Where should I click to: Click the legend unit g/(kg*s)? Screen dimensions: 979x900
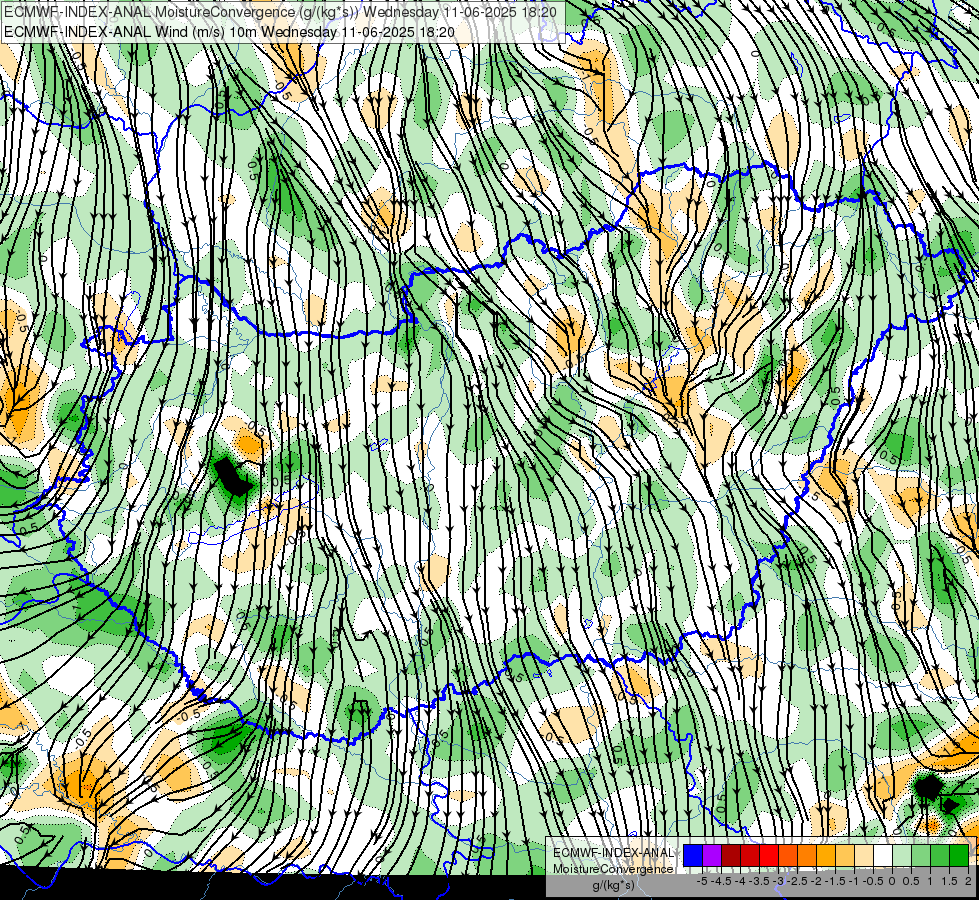tap(613, 886)
